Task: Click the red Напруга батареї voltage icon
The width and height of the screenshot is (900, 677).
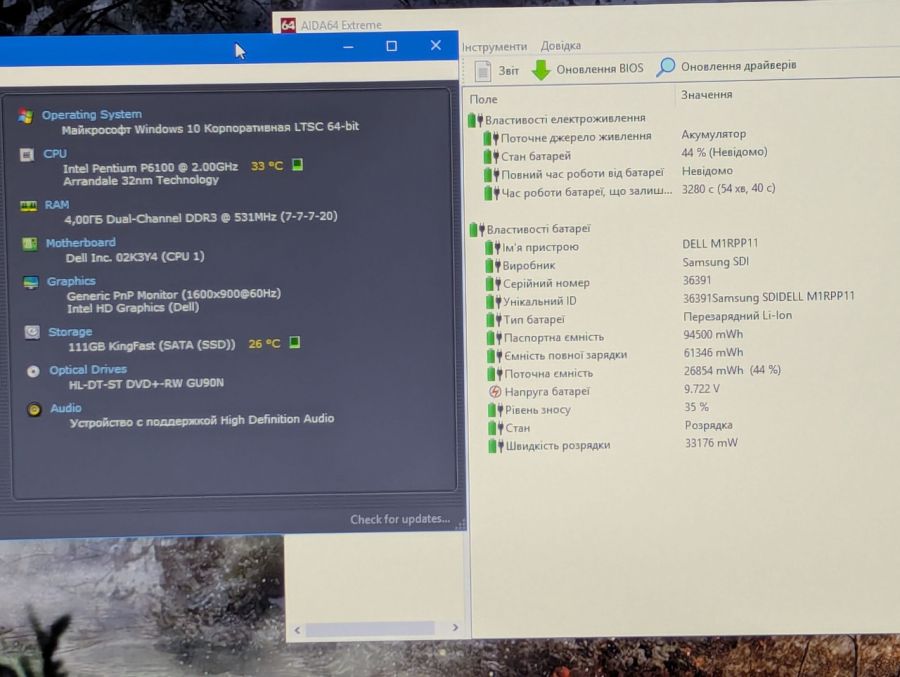Action: click(x=495, y=392)
